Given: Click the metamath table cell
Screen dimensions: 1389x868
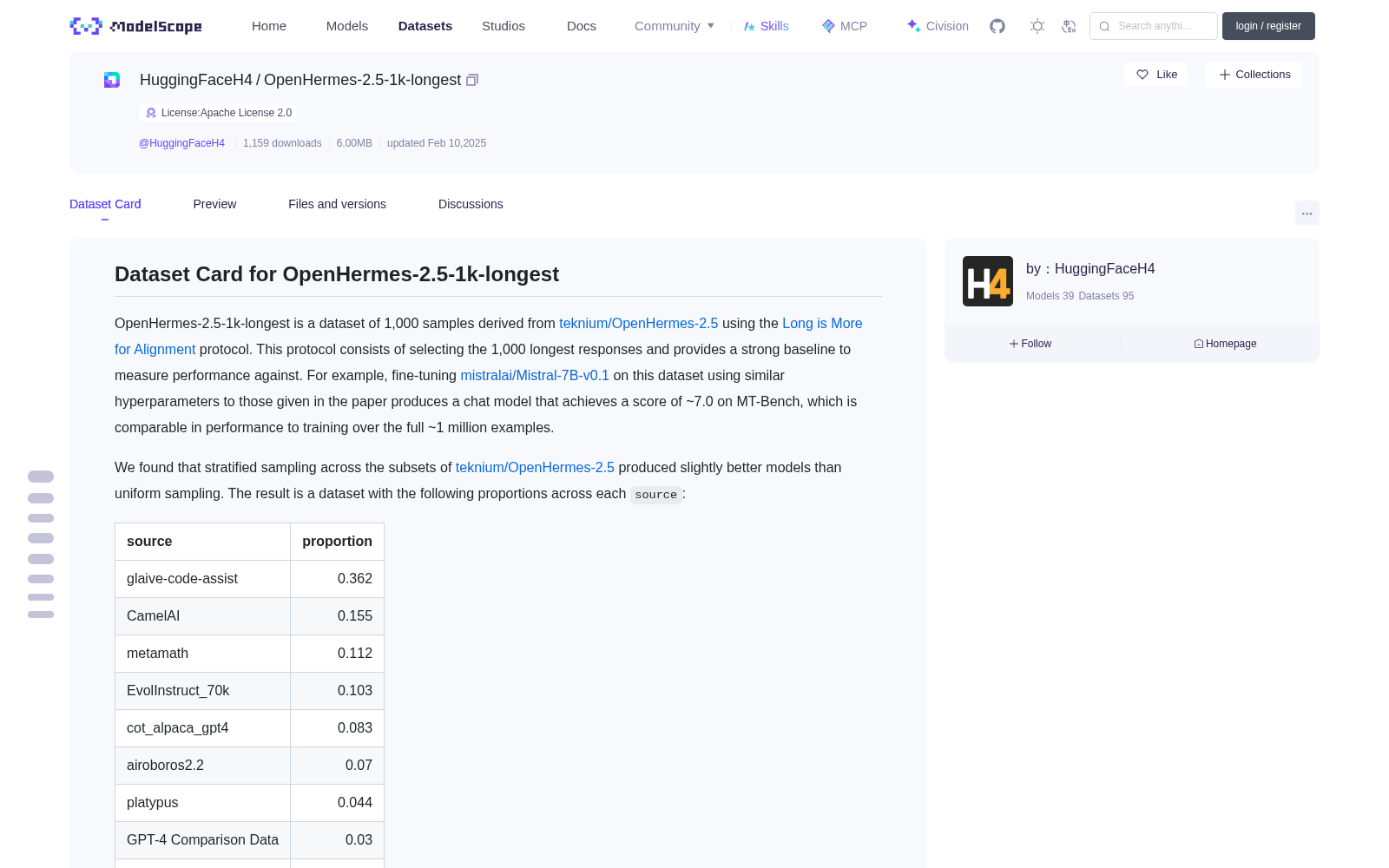Looking at the screenshot, I should click(x=202, y=654).
